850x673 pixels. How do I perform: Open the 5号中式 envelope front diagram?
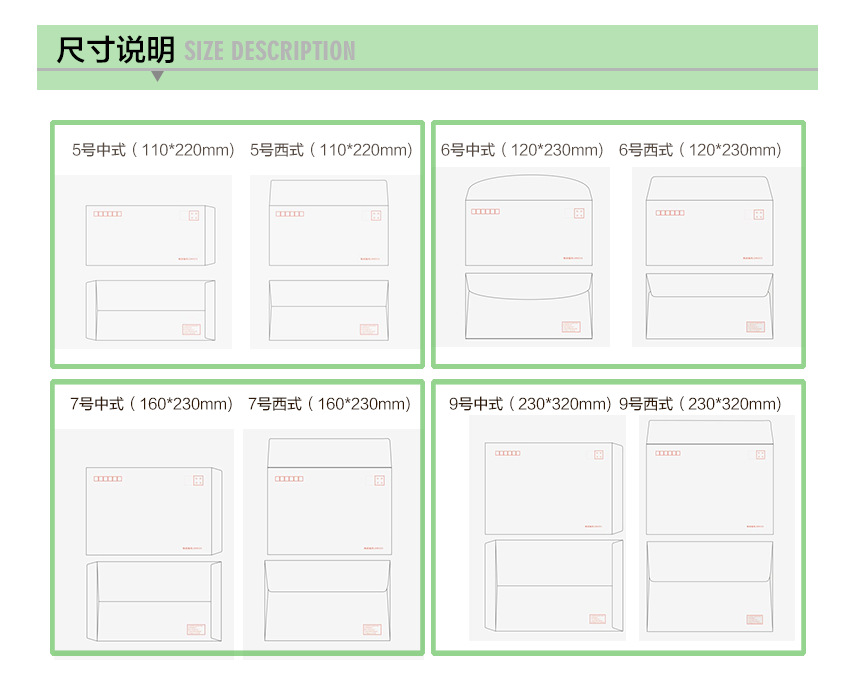[150, 235]
